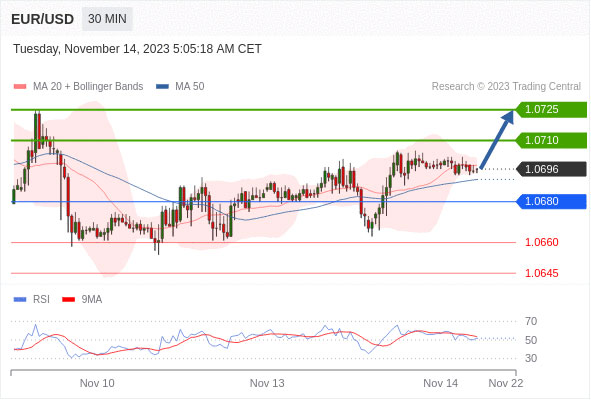The image size is (591, 402).
Task: Click the red 1.0660 support level label
Action: click(542, 242)
